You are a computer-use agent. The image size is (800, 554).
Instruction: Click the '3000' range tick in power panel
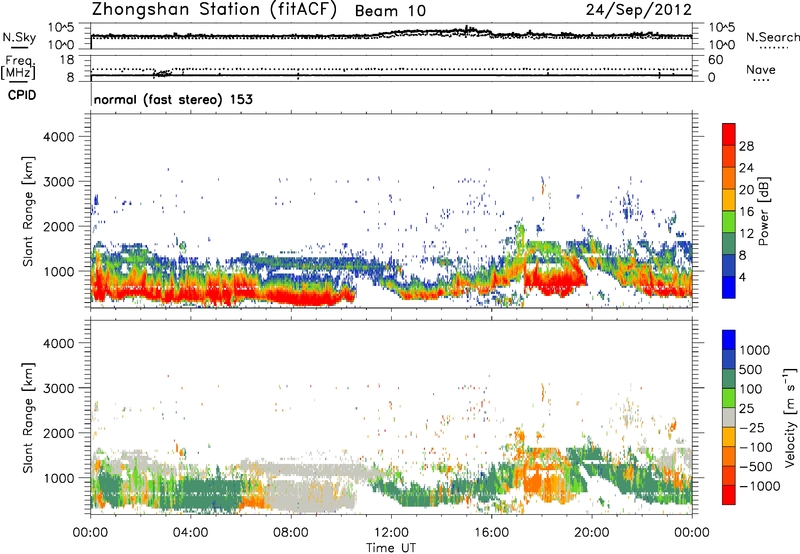click(58, 182)
